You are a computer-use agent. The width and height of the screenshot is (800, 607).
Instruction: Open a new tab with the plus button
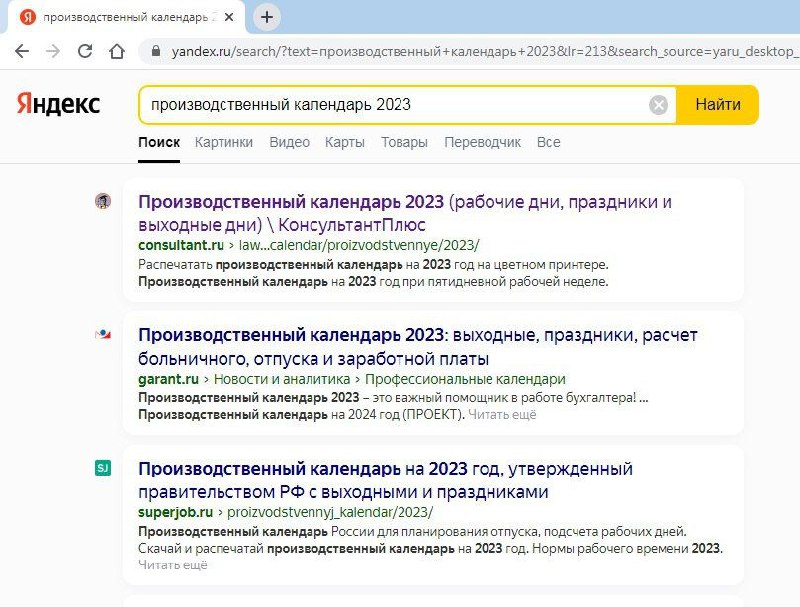pyautogui.click(x=267, y=17)
